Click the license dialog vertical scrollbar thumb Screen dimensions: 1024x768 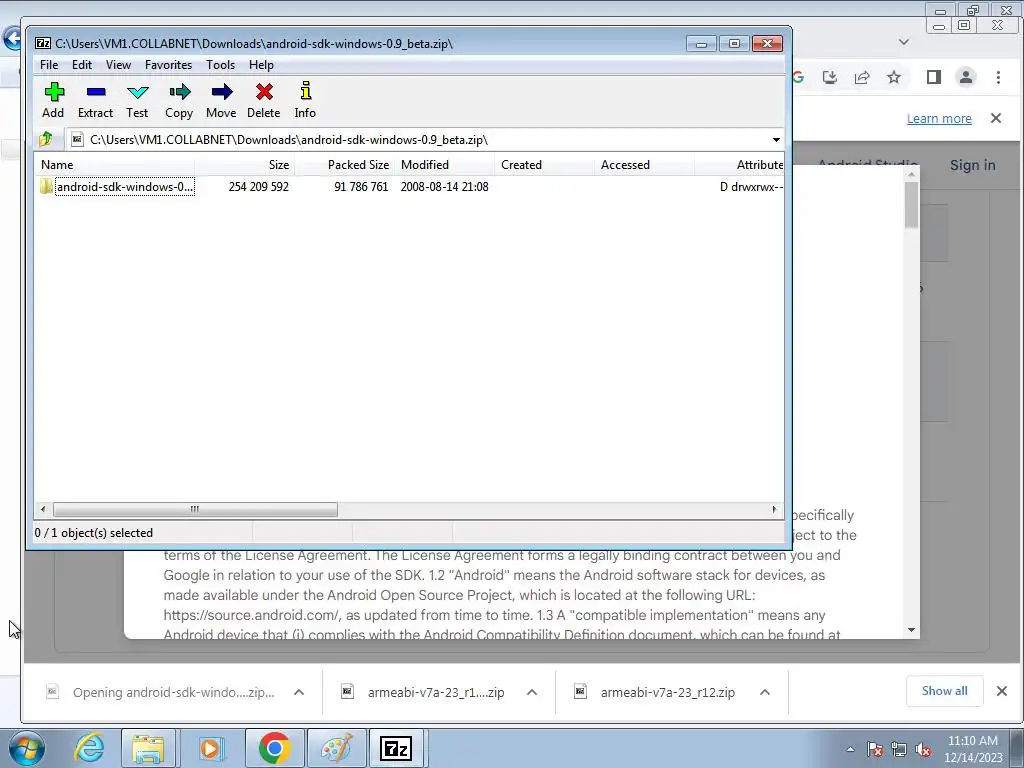(x=912, y=205)
